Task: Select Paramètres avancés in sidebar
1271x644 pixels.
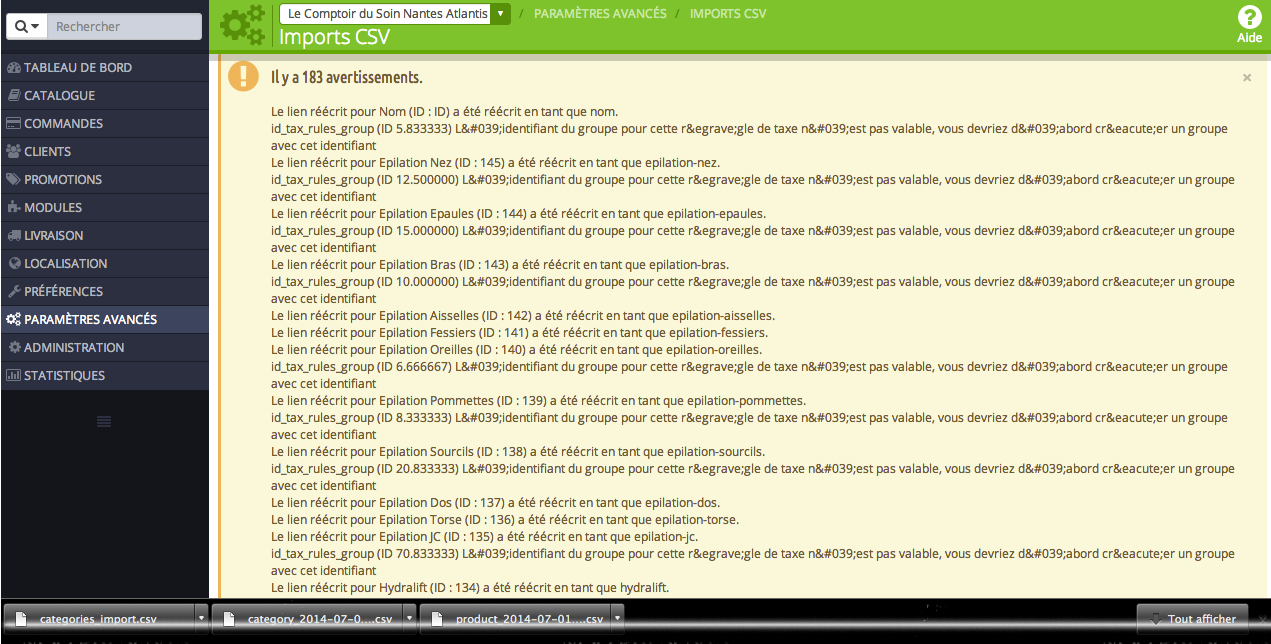Action: click(105, 320)
